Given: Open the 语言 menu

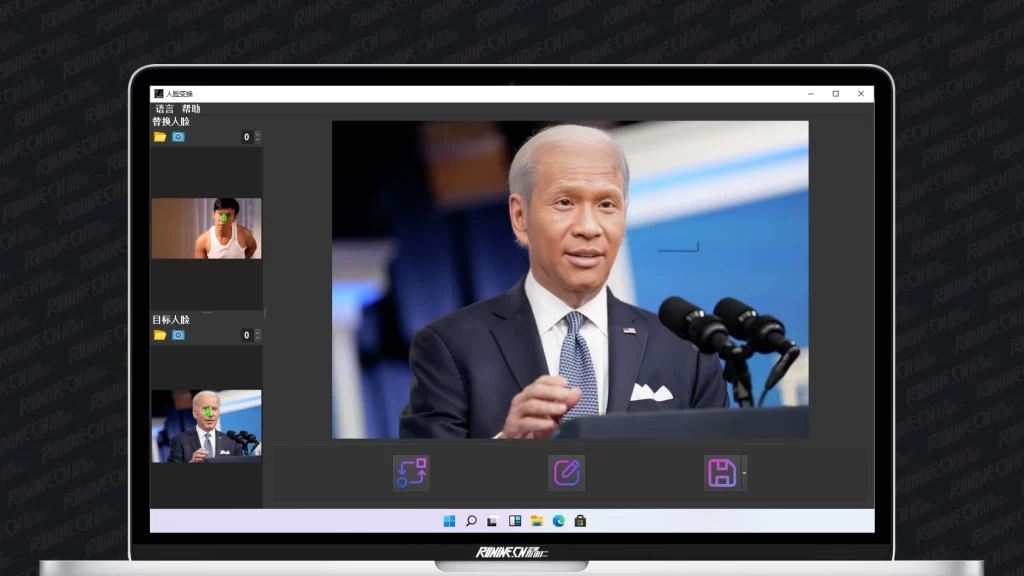Looking at the screenshot, I should click(164, 108).
